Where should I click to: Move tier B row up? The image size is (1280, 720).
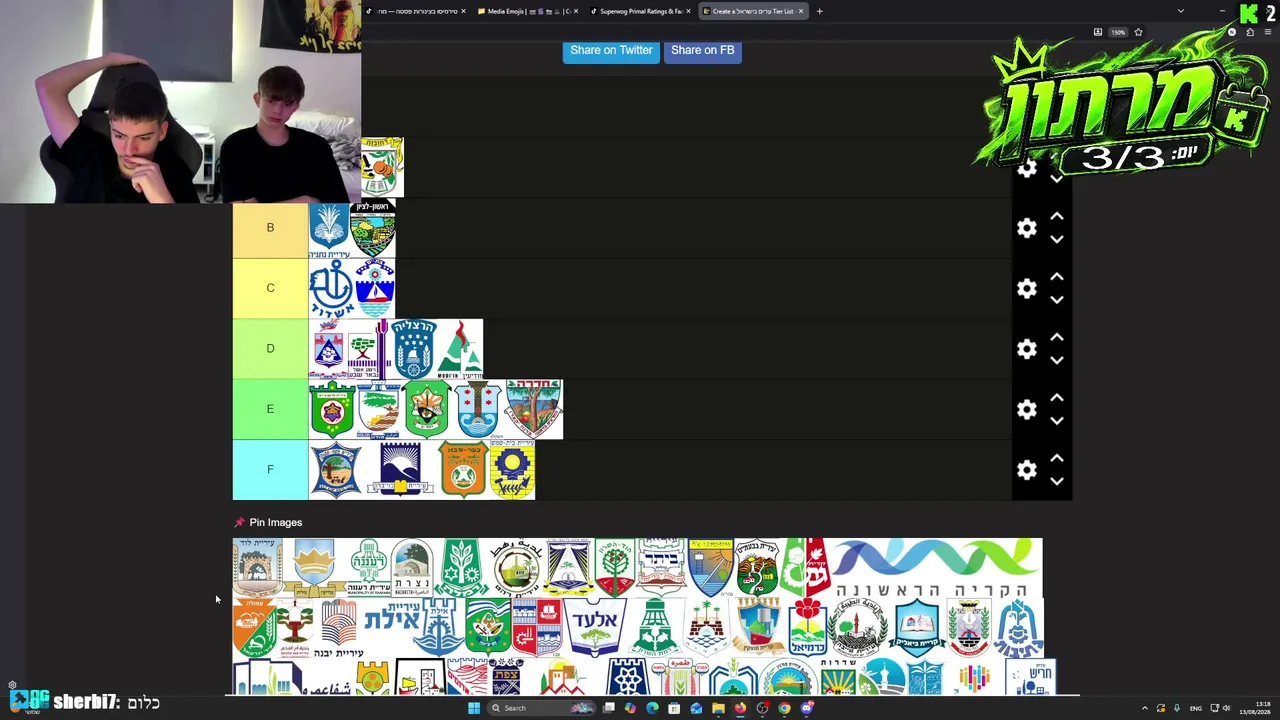[x=1057, y=216]
